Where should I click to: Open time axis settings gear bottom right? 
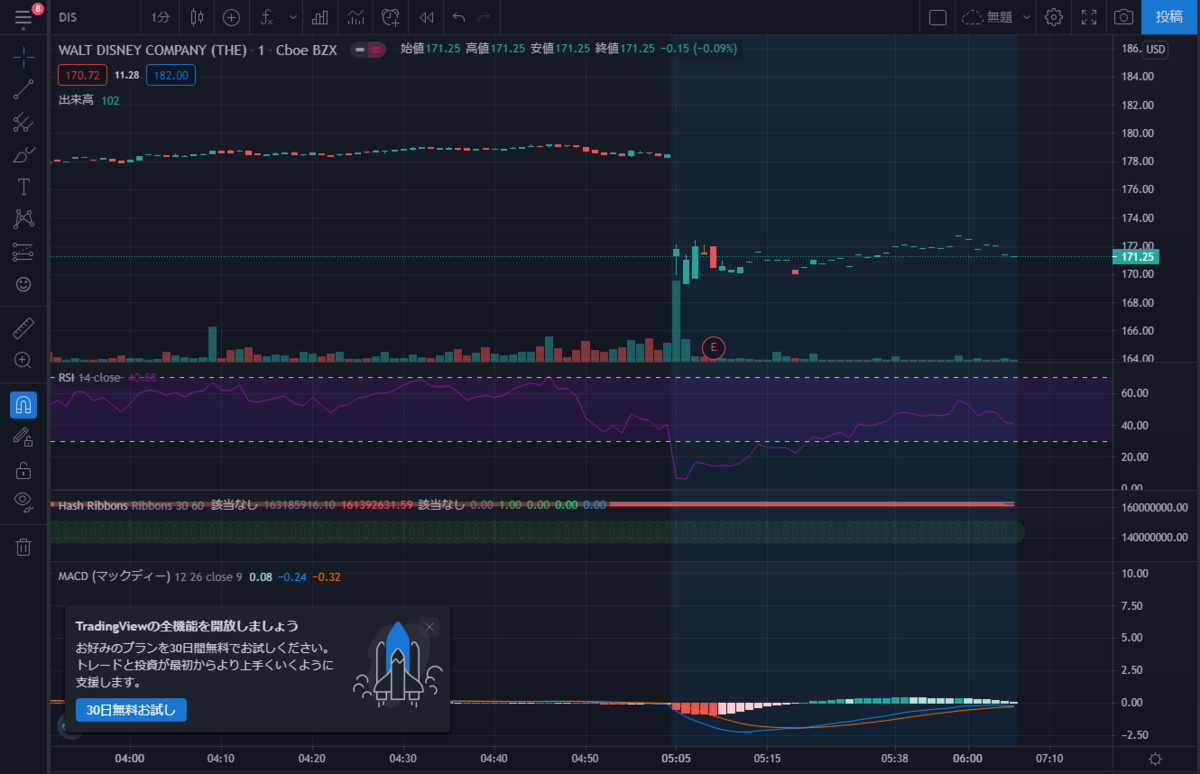[1155, 759]
